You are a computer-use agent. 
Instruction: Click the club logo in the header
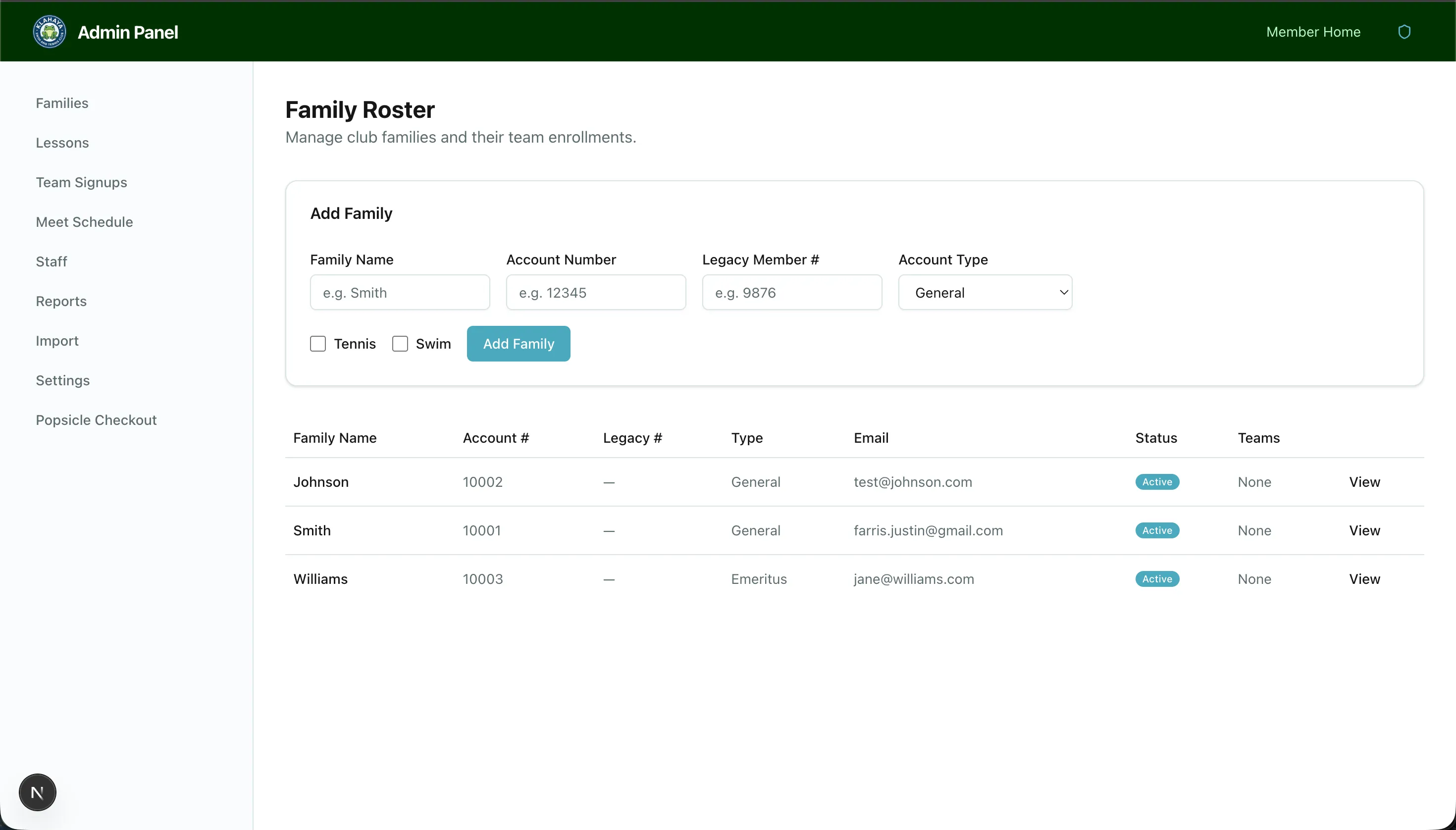(49, 31)
